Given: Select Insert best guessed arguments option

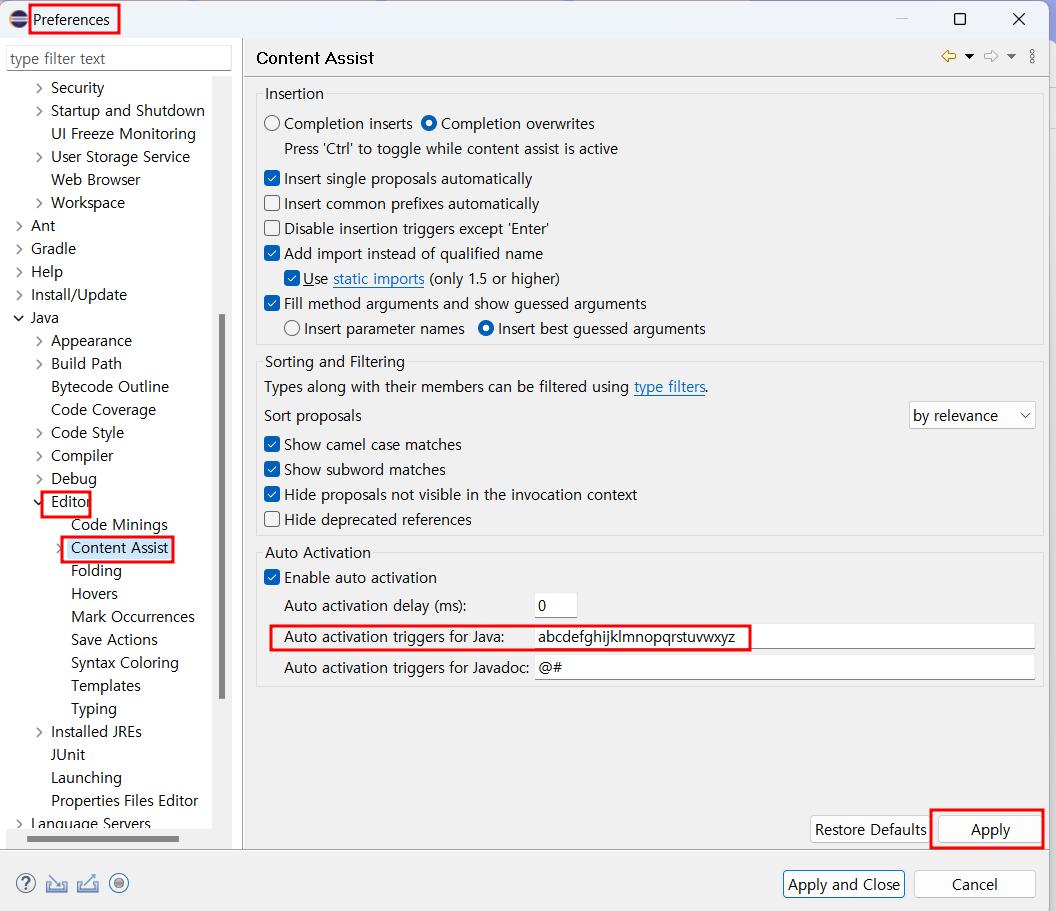Looking at the screenshot, I should [486, 328].
